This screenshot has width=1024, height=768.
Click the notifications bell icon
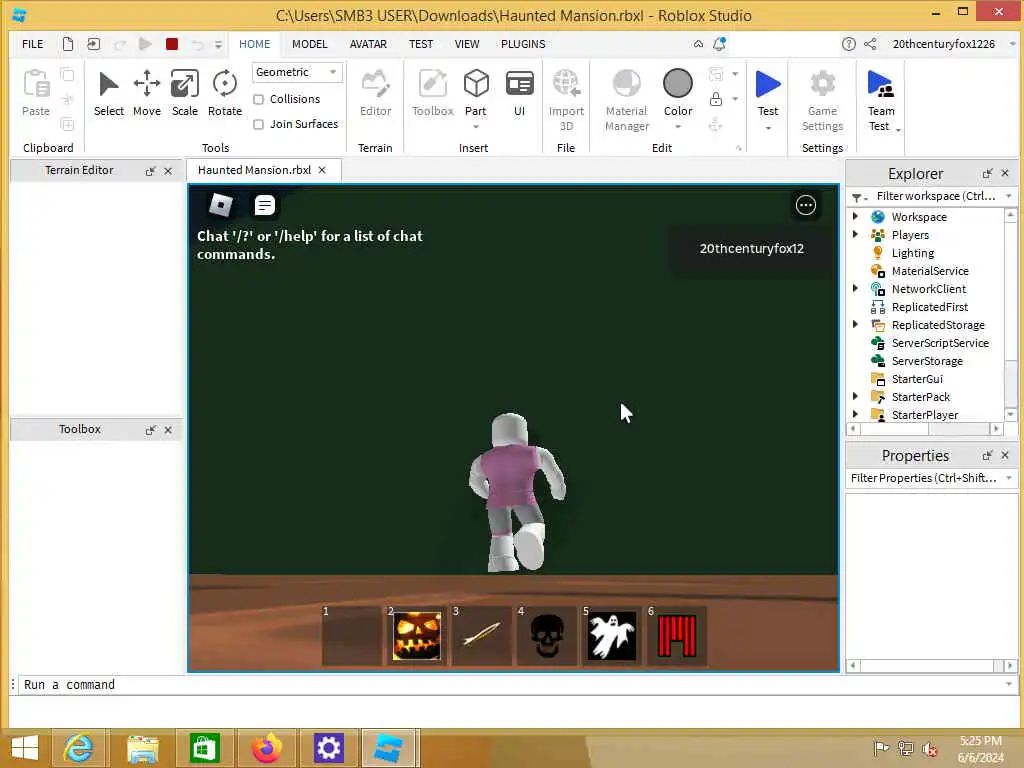[719, 44]
